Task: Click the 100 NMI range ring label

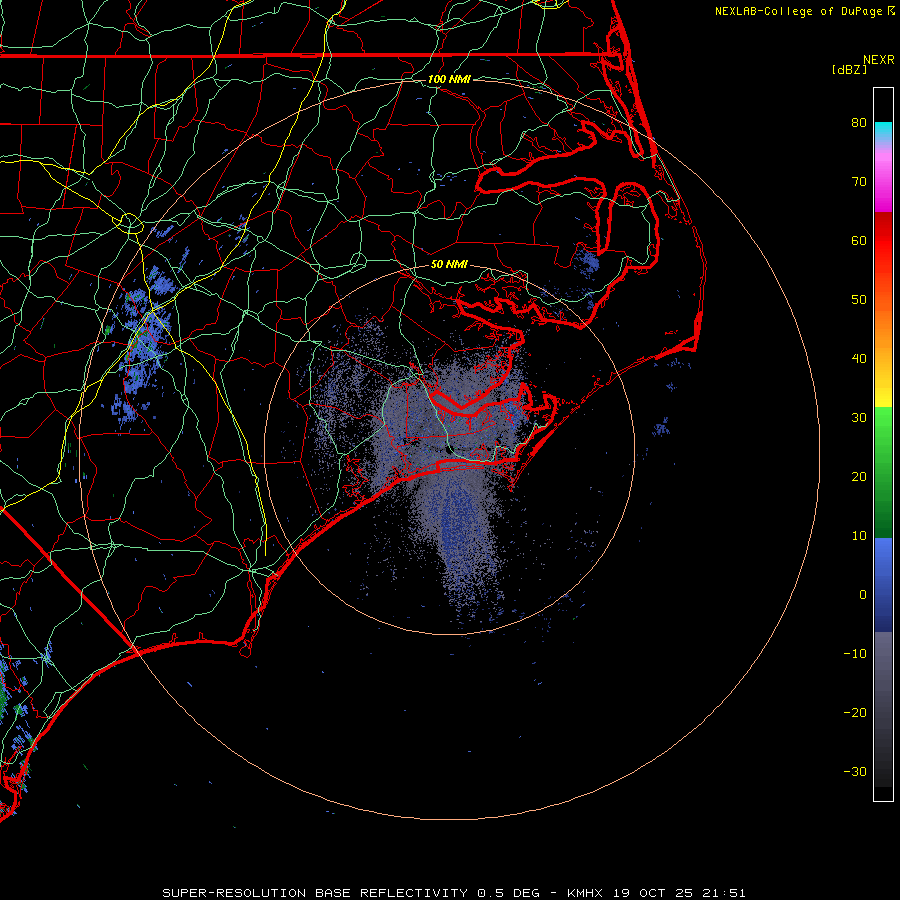Action: click(x=449, y=79)
